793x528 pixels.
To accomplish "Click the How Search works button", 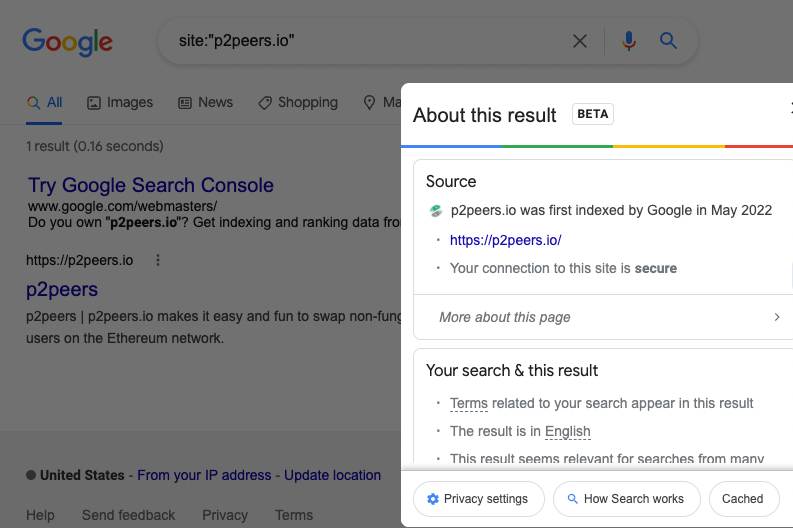I will coord(627,499).
